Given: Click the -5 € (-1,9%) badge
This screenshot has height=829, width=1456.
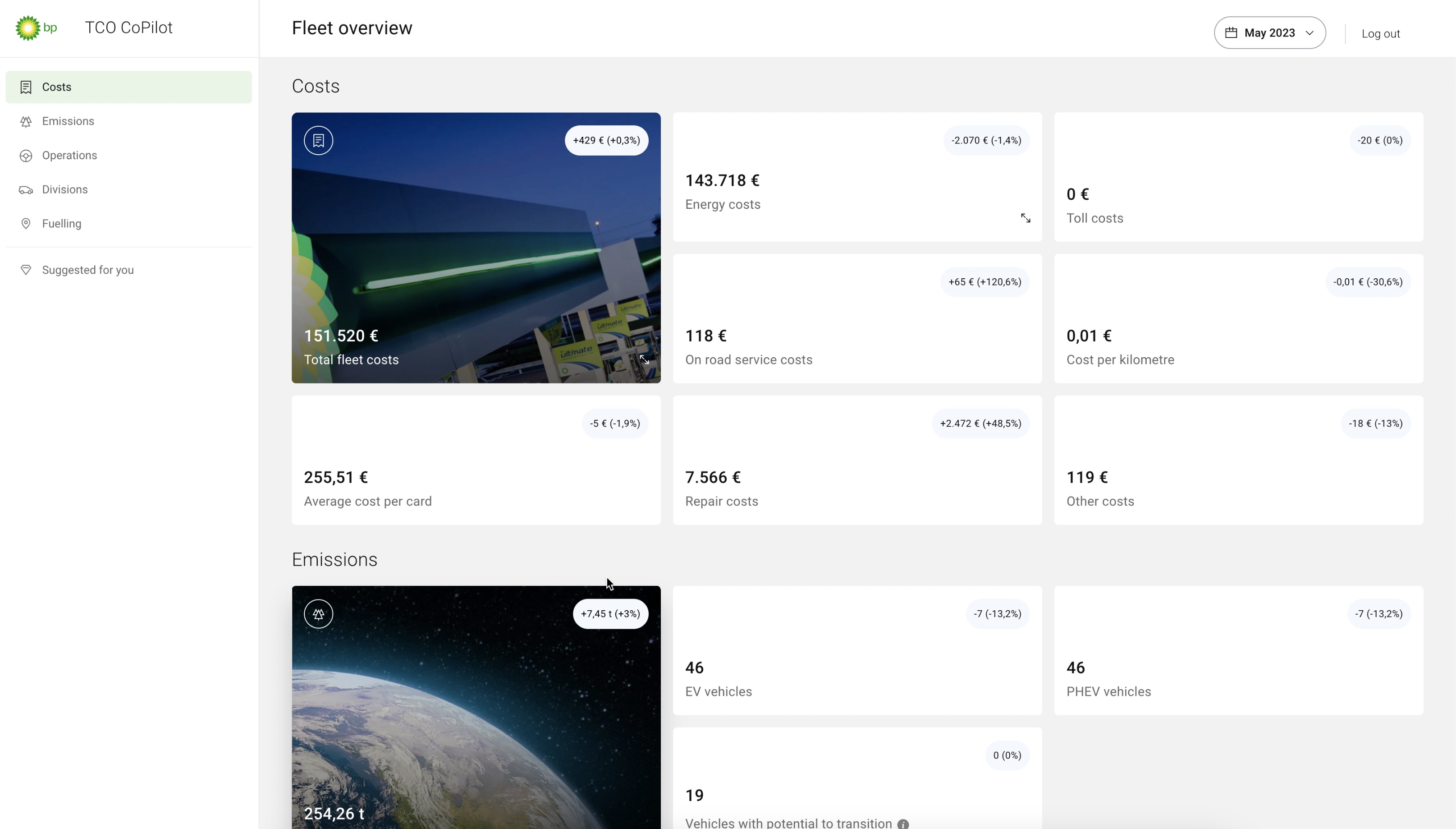Looking at the screenshot, I should pyautogui.click(x=614, y=424).
